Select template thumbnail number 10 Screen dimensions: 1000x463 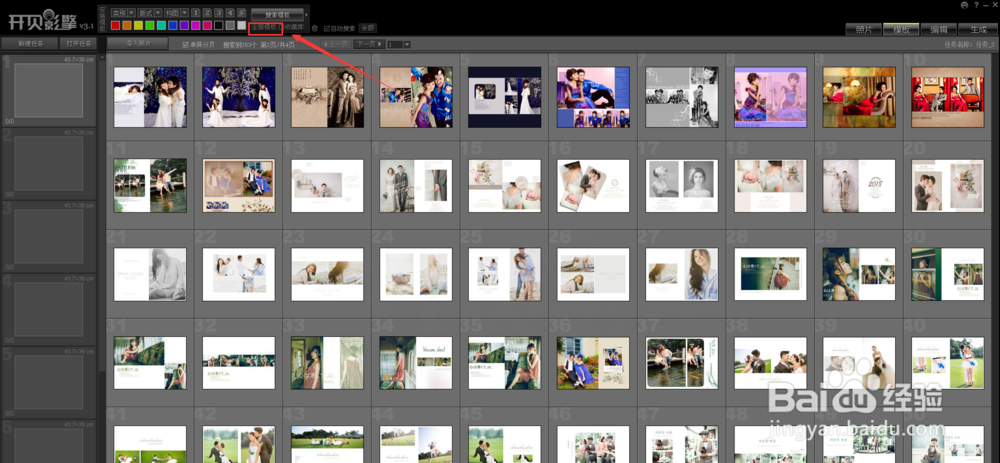tap(948, 97)
